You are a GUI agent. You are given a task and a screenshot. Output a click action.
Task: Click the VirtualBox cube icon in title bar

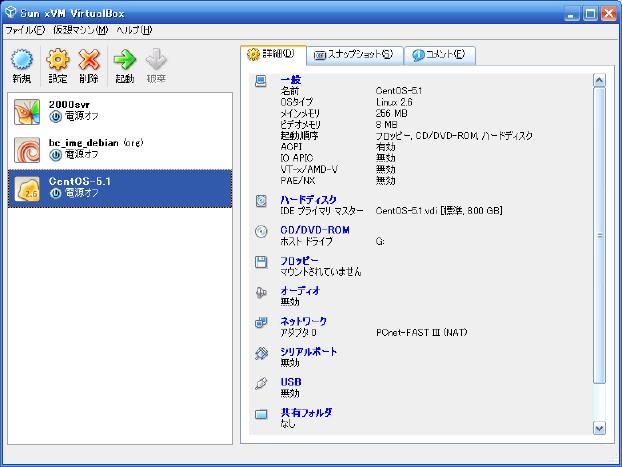pyautogui.click(x=10, y=13)
